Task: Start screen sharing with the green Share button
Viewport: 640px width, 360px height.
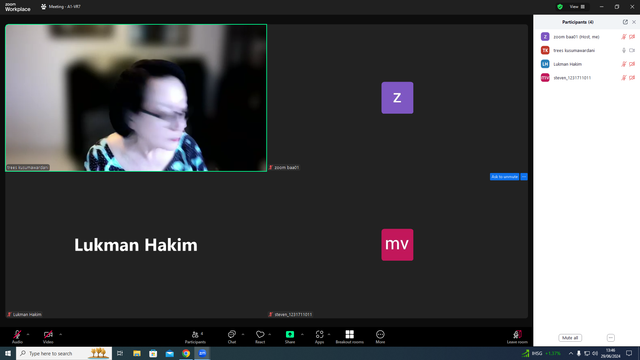Action: [290, 337]
